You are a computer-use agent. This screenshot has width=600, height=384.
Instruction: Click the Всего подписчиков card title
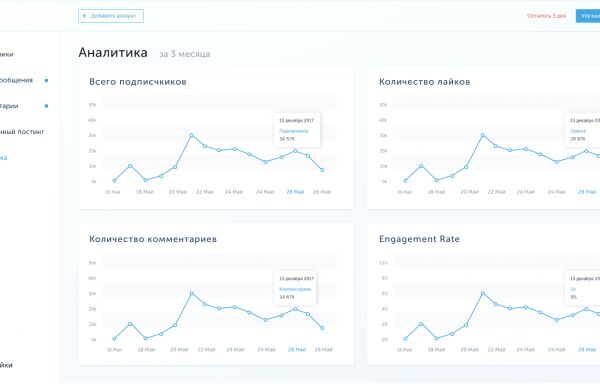pos(138,82)
